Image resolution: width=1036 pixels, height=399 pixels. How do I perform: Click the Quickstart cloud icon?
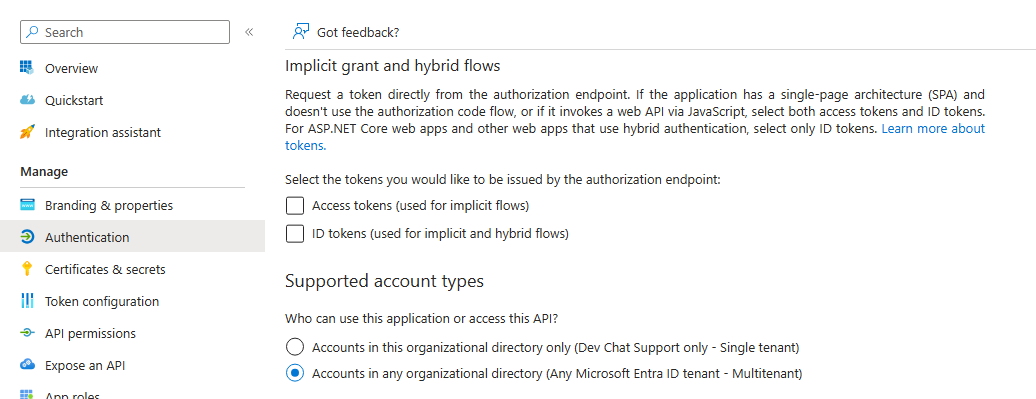(27, 100)
